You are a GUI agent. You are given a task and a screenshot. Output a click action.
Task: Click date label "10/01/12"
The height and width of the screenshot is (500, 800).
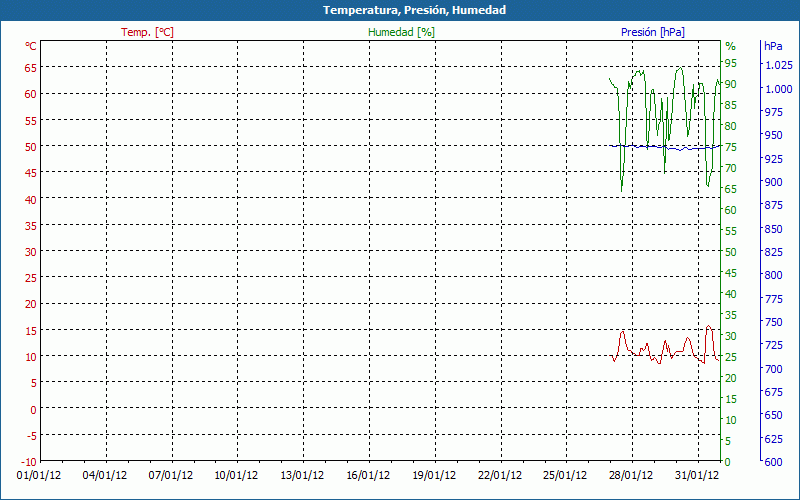(236, 476)
